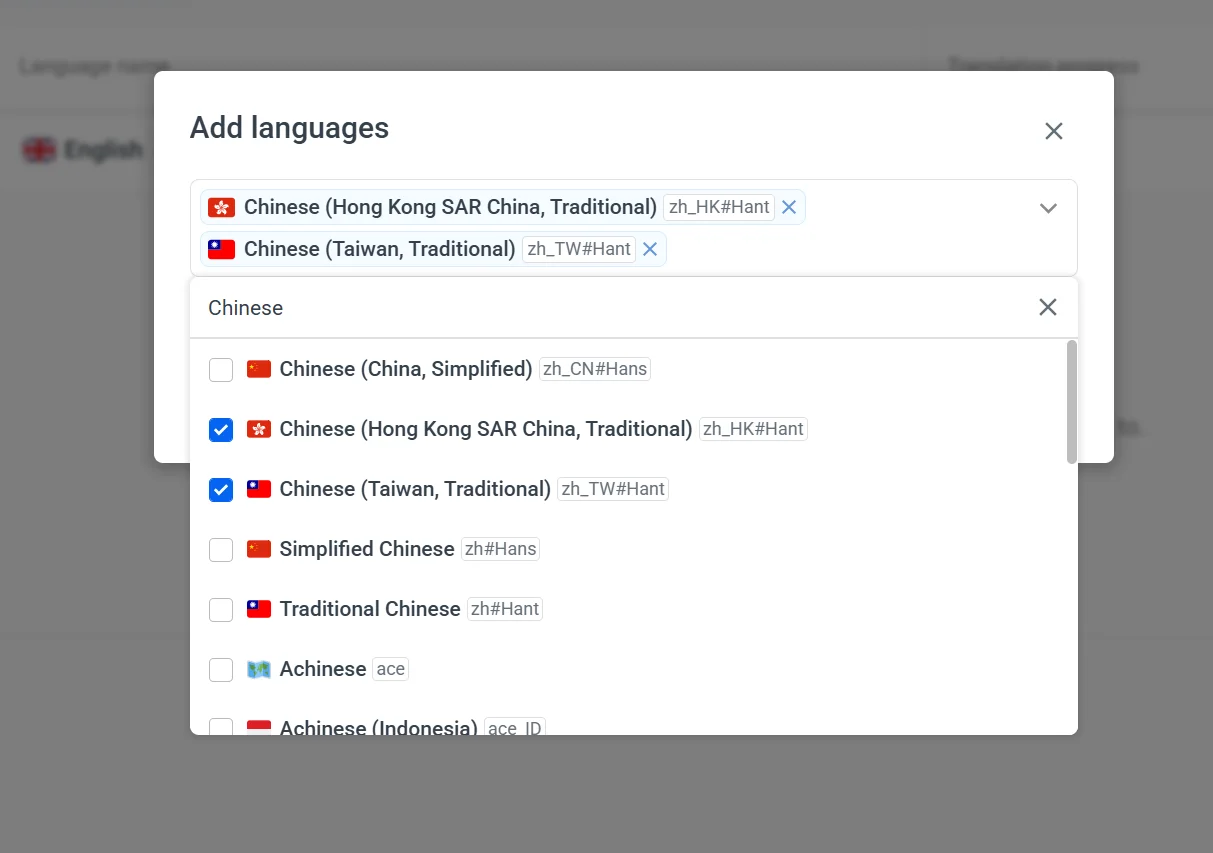Click the Traditional Chinese label text

coord(370,609)
